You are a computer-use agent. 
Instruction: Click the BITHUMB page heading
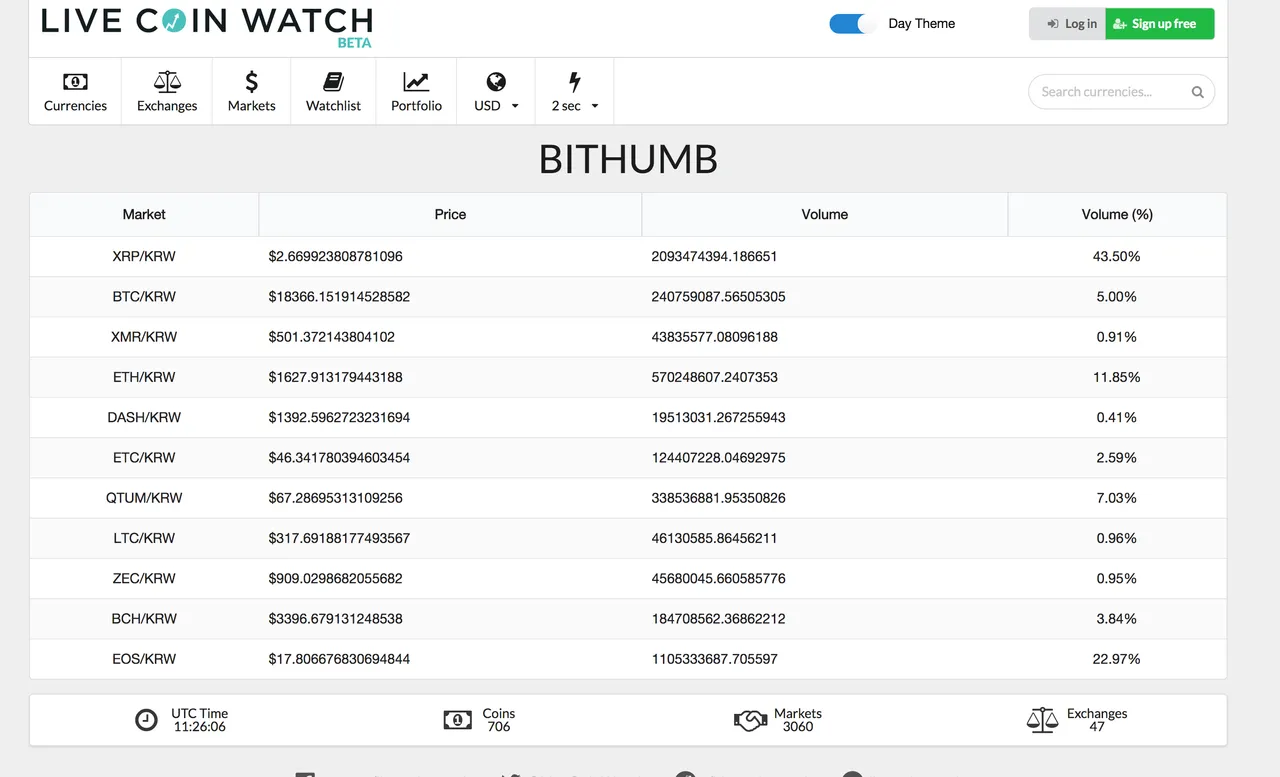click(628, 160)
